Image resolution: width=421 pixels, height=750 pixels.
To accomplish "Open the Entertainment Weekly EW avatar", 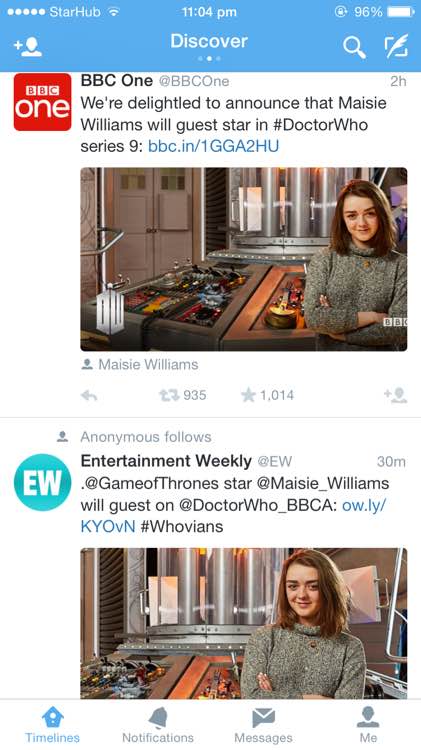I will (x=42, y=482).
